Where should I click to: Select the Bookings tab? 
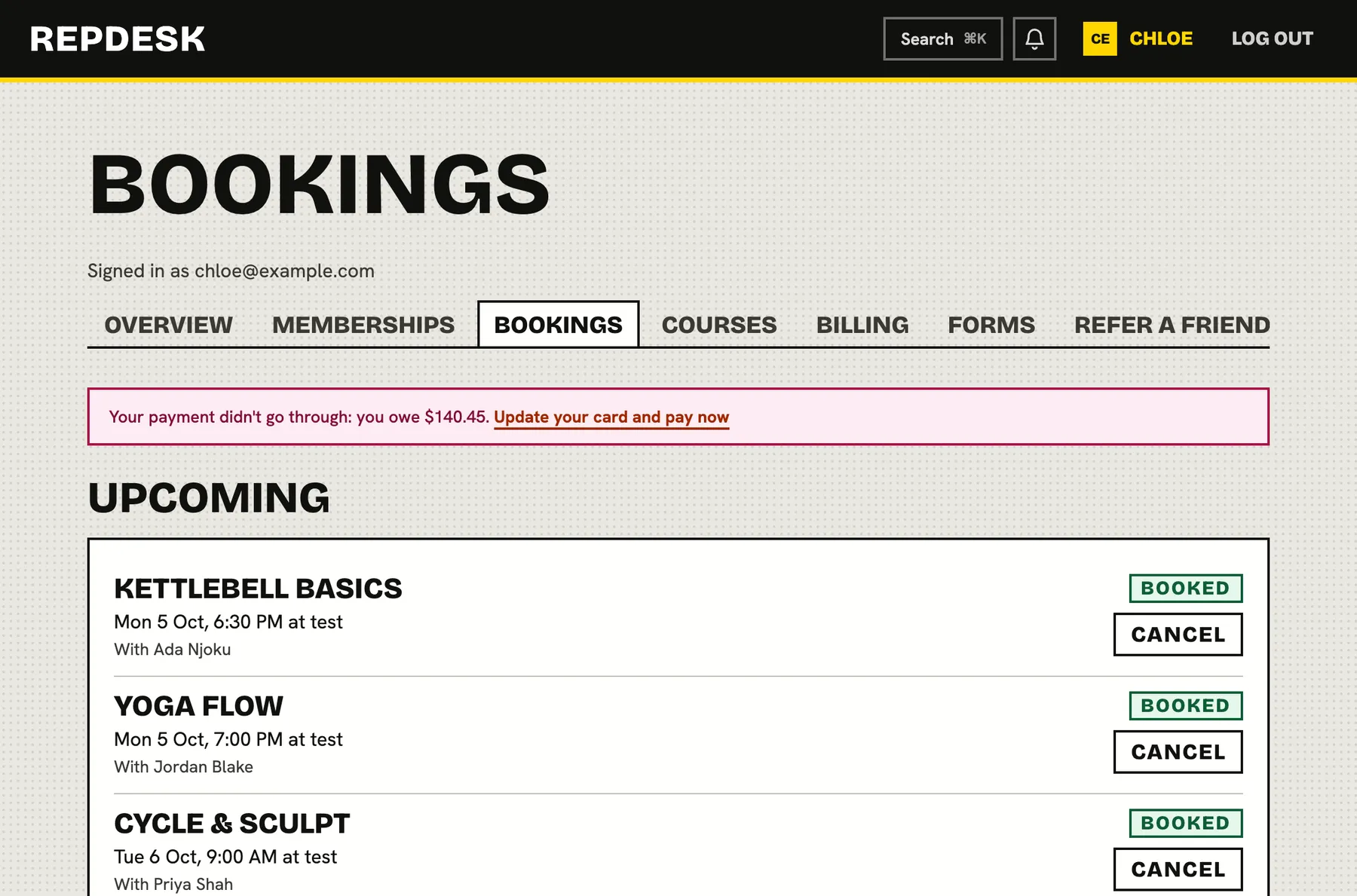[559, 325]
